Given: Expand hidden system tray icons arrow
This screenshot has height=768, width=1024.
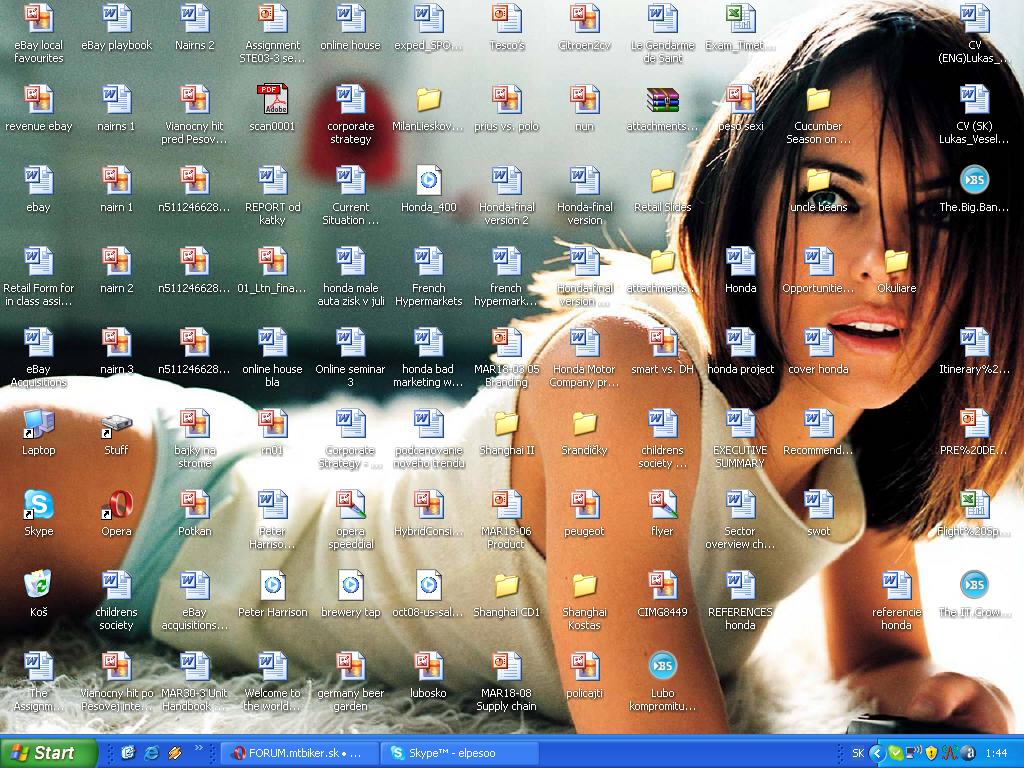Looking at the screenshot, I should click(x=877, y=753).
